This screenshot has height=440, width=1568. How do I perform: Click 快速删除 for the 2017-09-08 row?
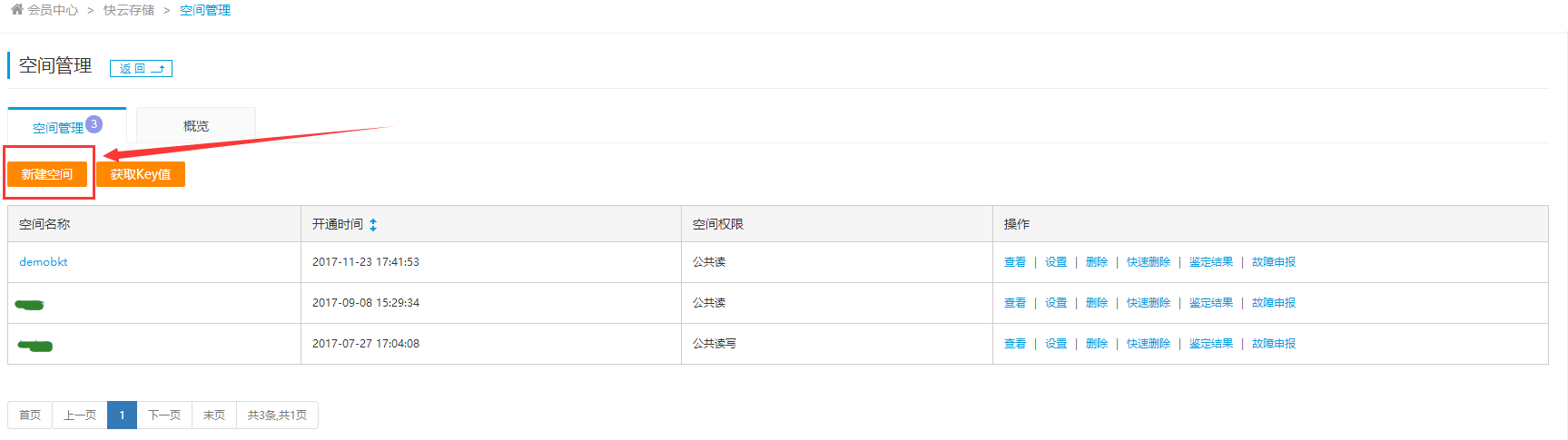[x=1149, y=303]
